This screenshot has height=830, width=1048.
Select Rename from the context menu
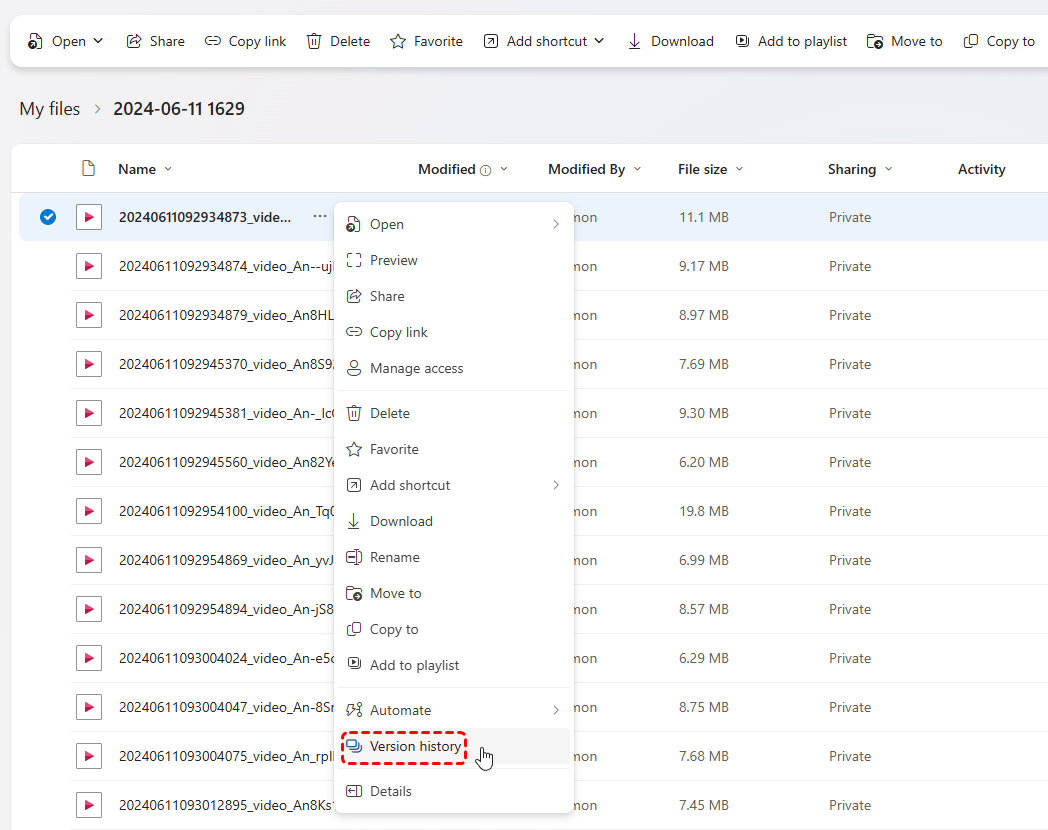(x=394, y=557)
